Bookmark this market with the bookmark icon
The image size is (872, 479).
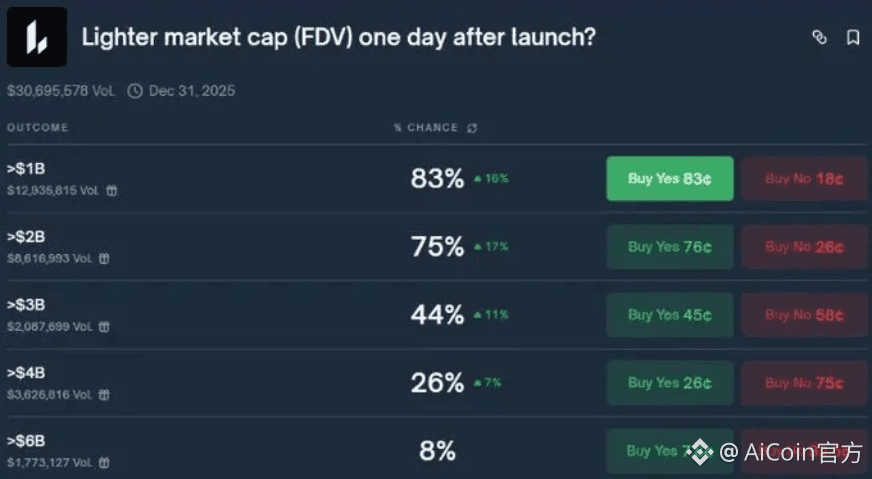[x=853, y=38]
